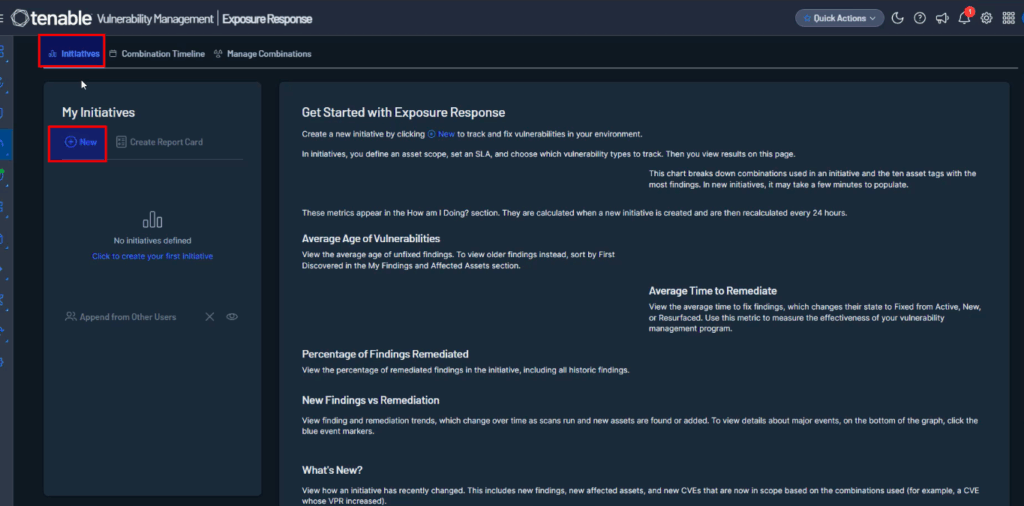This screenshot has width=1024, height=506.
Task: Click the bar chart icon above No initiatives defined
Action: 152,219
